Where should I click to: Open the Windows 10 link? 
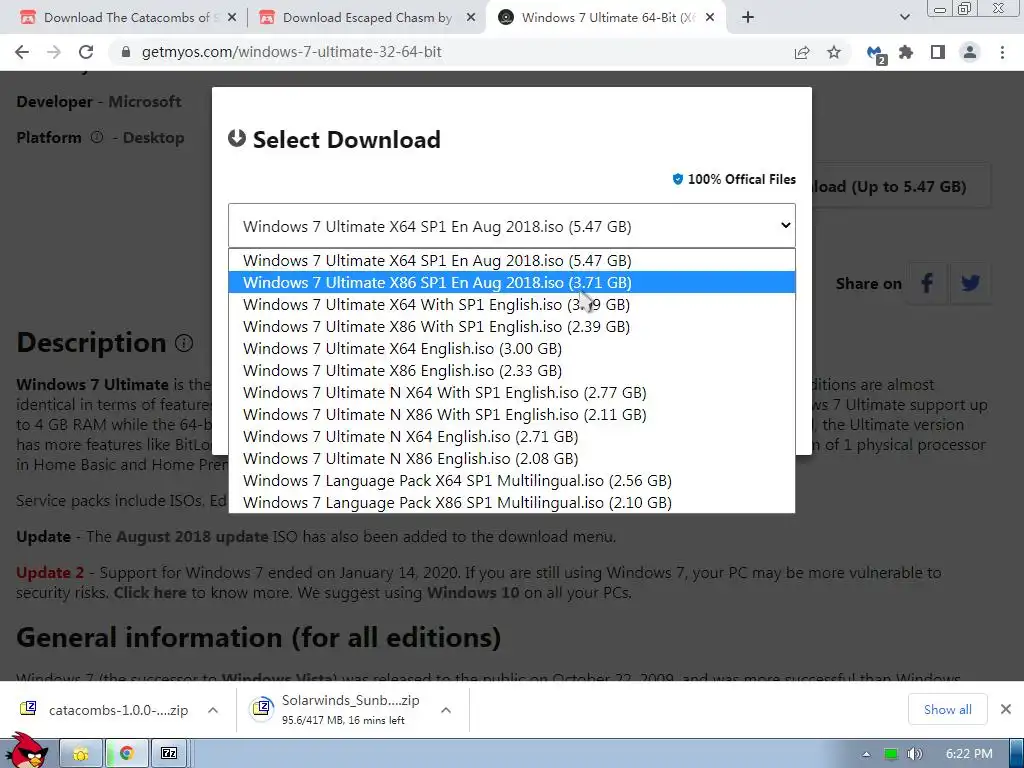pyautogui.click(x=473, y=593)
